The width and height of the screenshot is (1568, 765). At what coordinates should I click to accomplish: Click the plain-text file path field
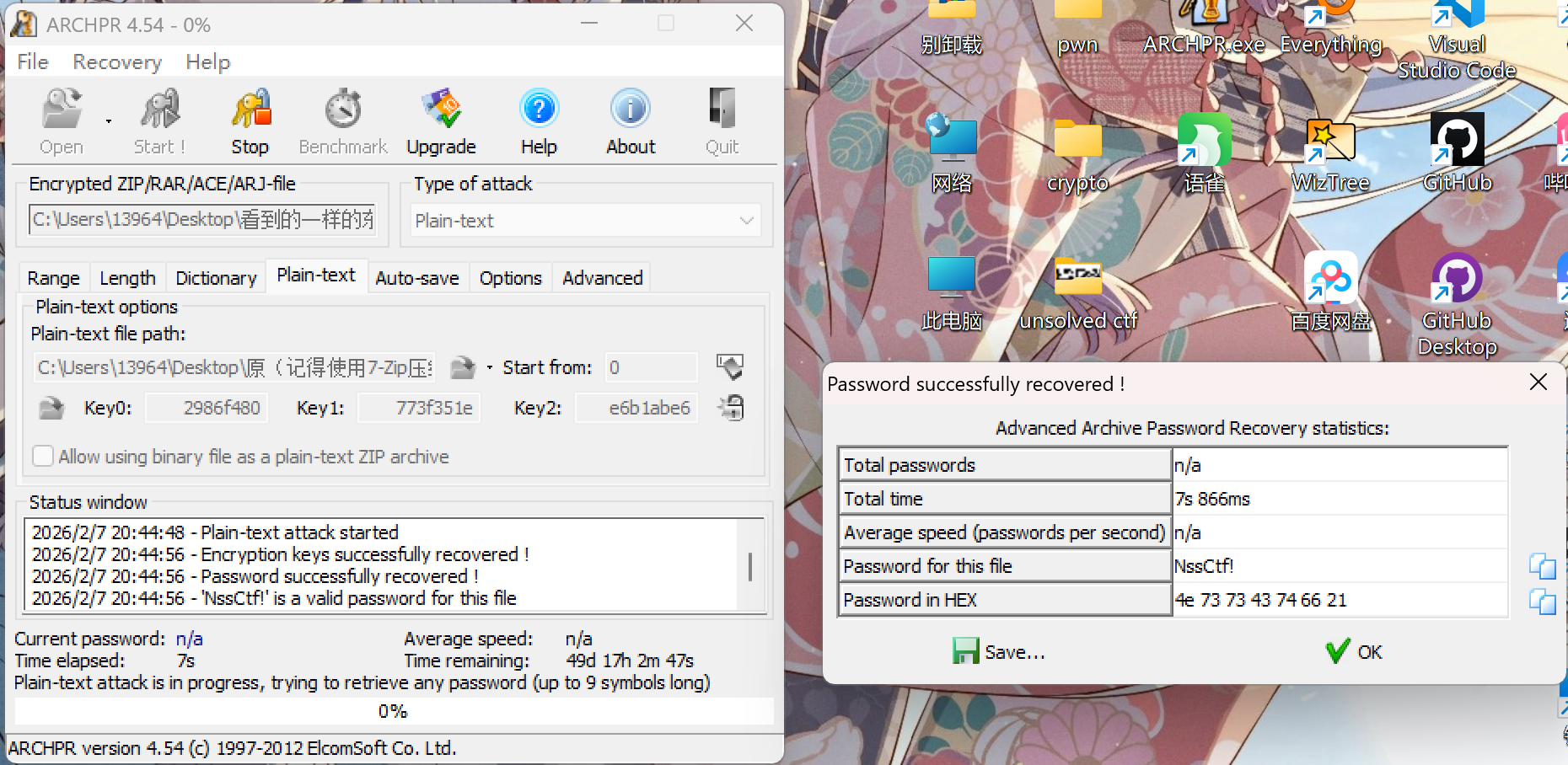[x=234, y=368]
